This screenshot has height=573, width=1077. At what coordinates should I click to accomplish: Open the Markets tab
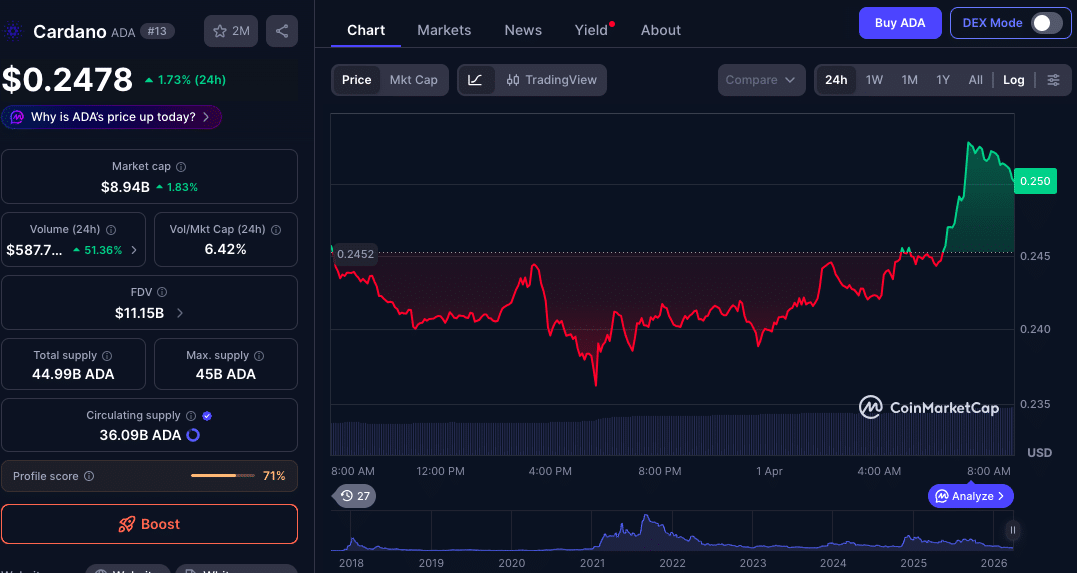pos(444,30)
